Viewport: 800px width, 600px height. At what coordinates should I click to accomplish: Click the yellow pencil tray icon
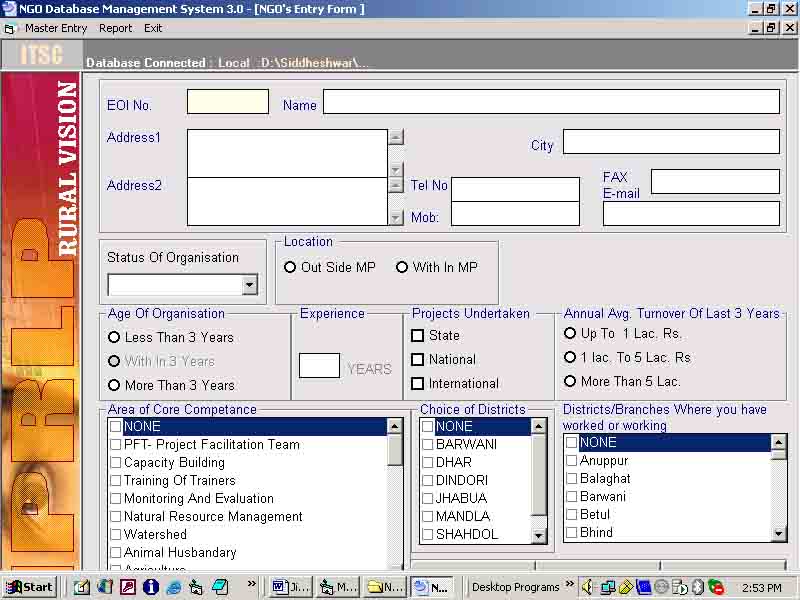[626, 587]
